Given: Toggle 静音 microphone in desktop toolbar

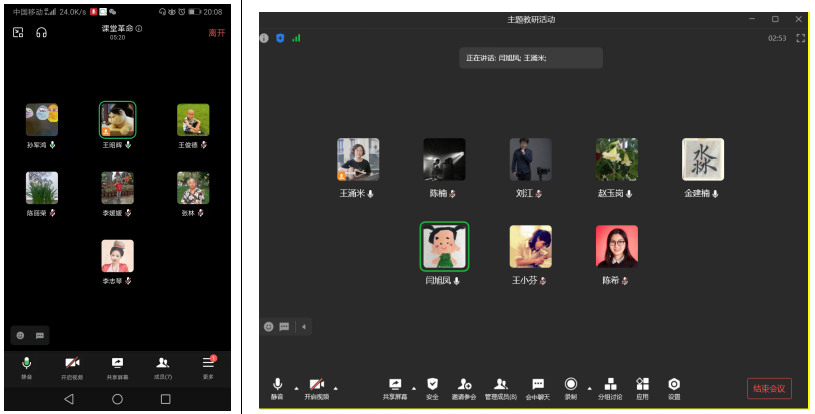Looking at the screenshot, I should point(277,385).
